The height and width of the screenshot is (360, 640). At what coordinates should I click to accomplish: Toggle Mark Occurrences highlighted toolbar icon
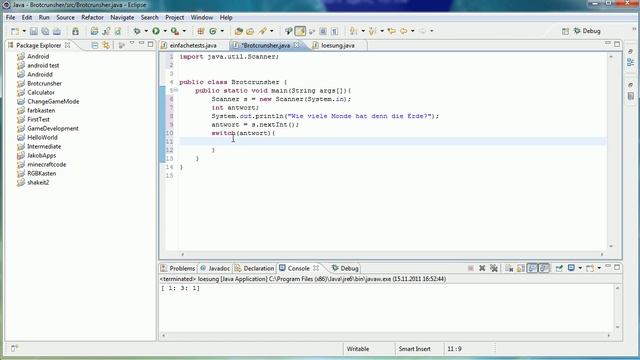tap(300, 31)
